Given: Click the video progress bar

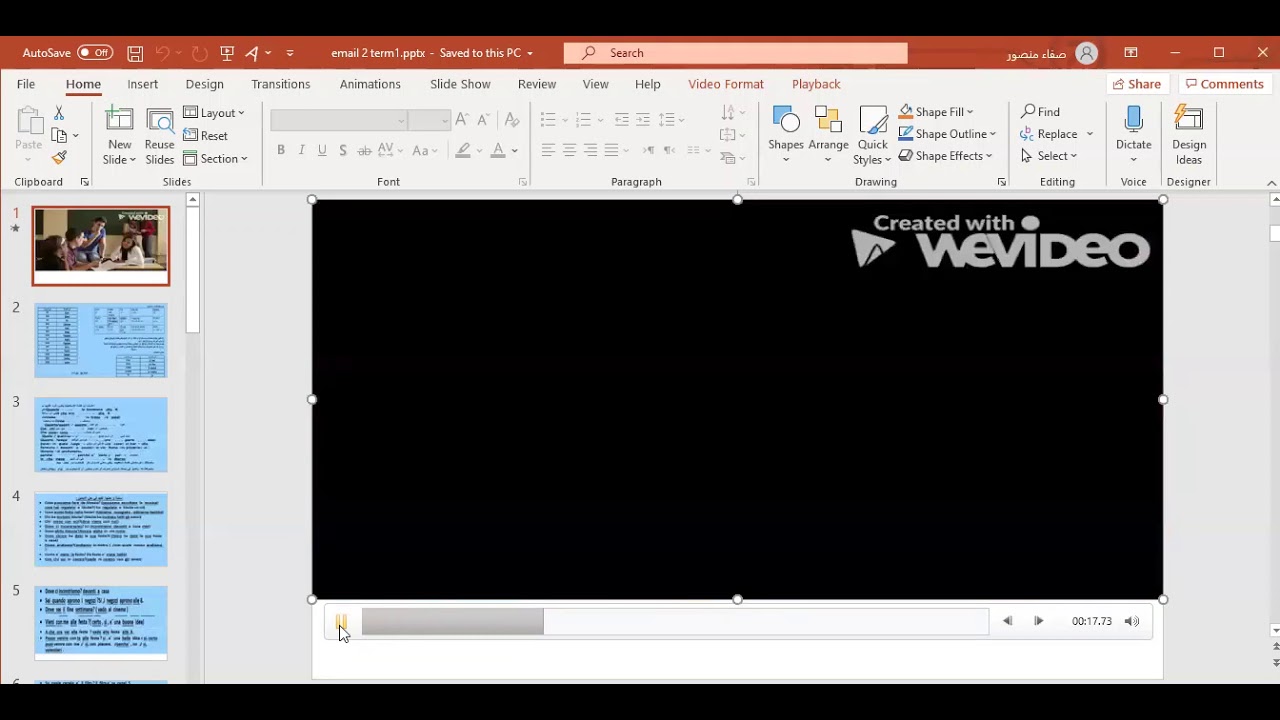Looking at the screenshot, I should click(675, 622).
